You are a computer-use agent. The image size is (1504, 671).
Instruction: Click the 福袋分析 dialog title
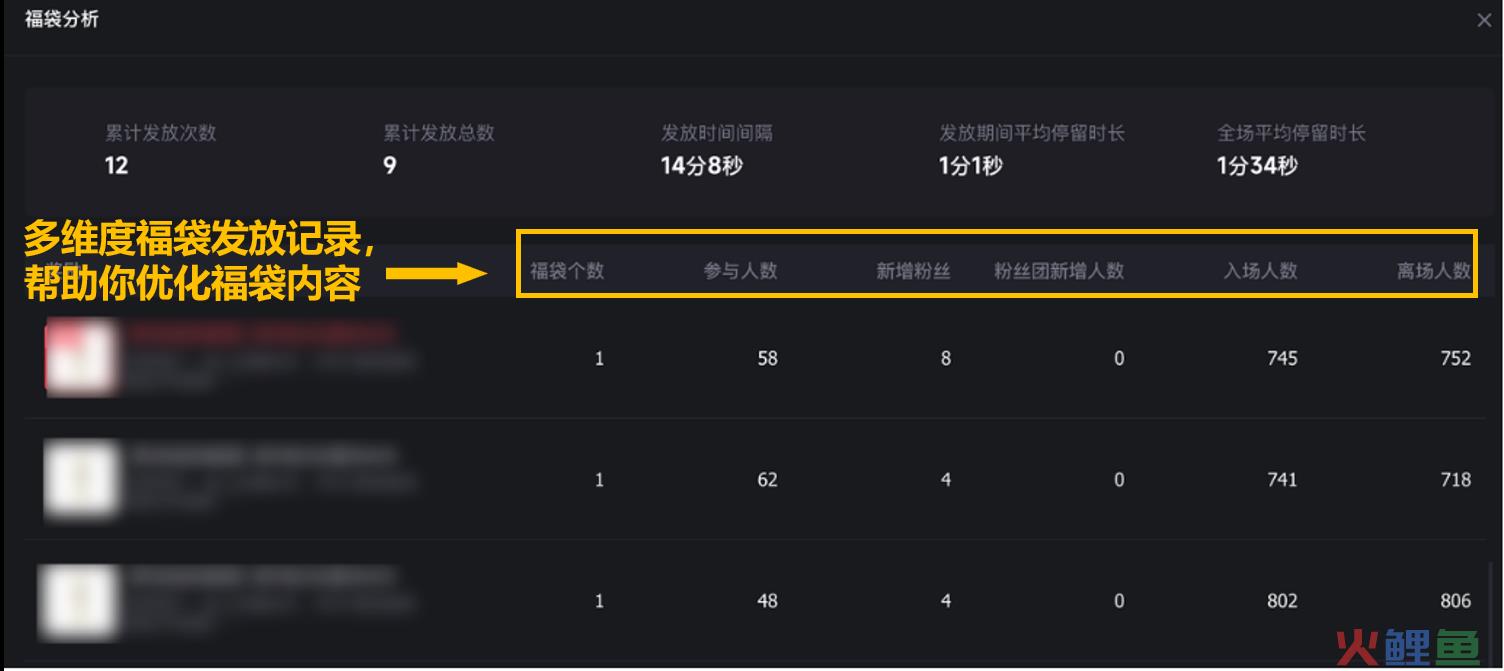62,19
